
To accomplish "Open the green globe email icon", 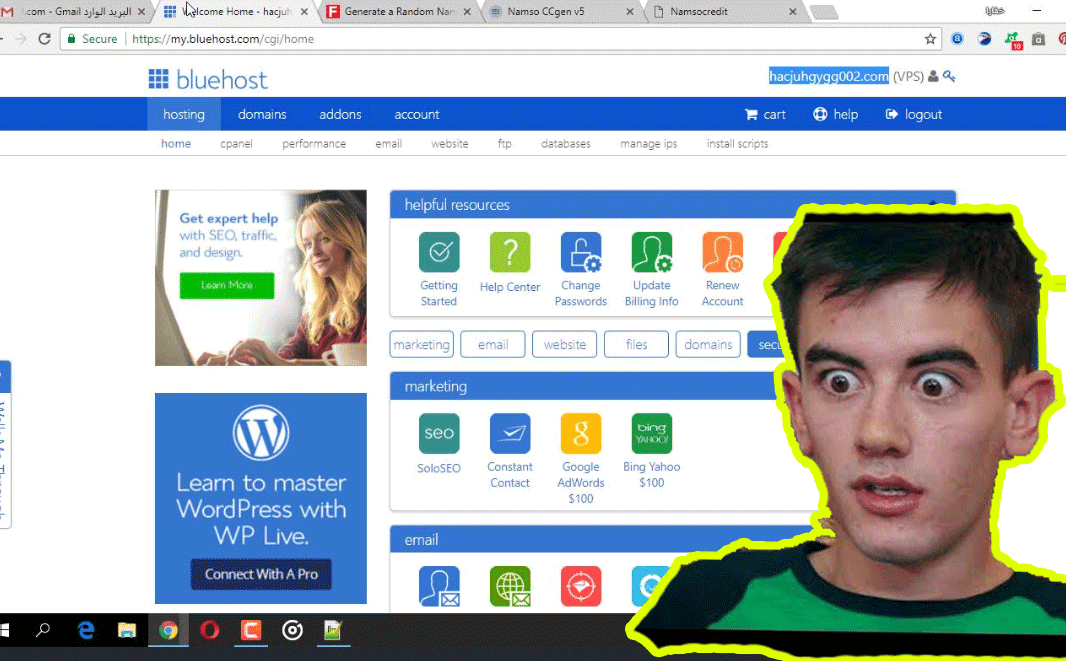I will pyautogui.click(x=510, y=586).
